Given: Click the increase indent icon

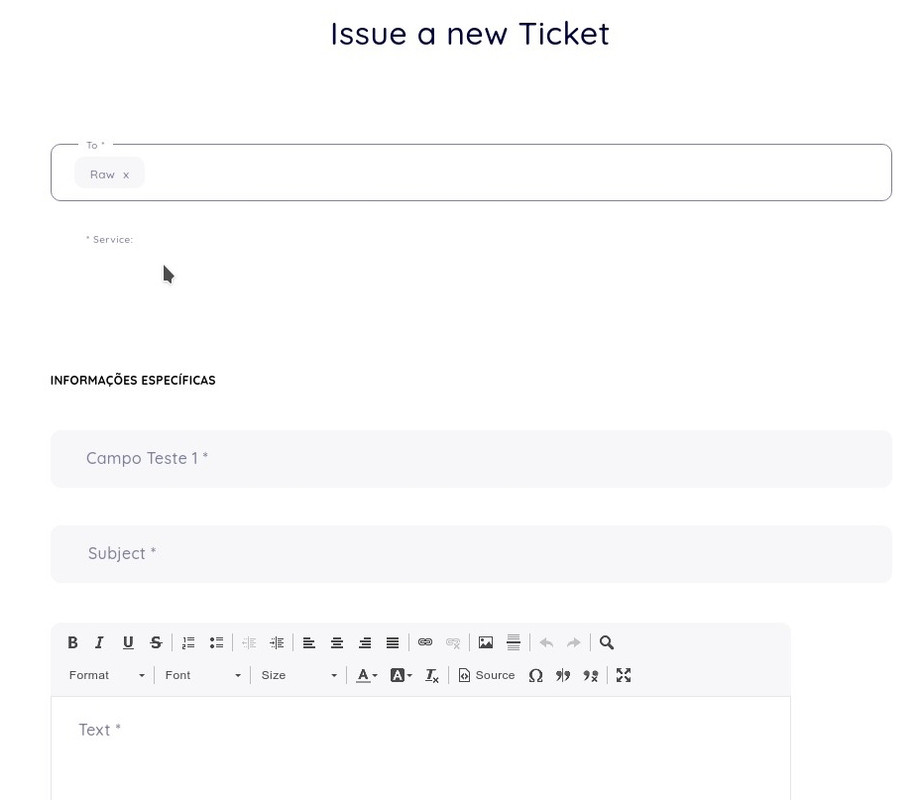Looking at the screenshot, I should point(277,643).
